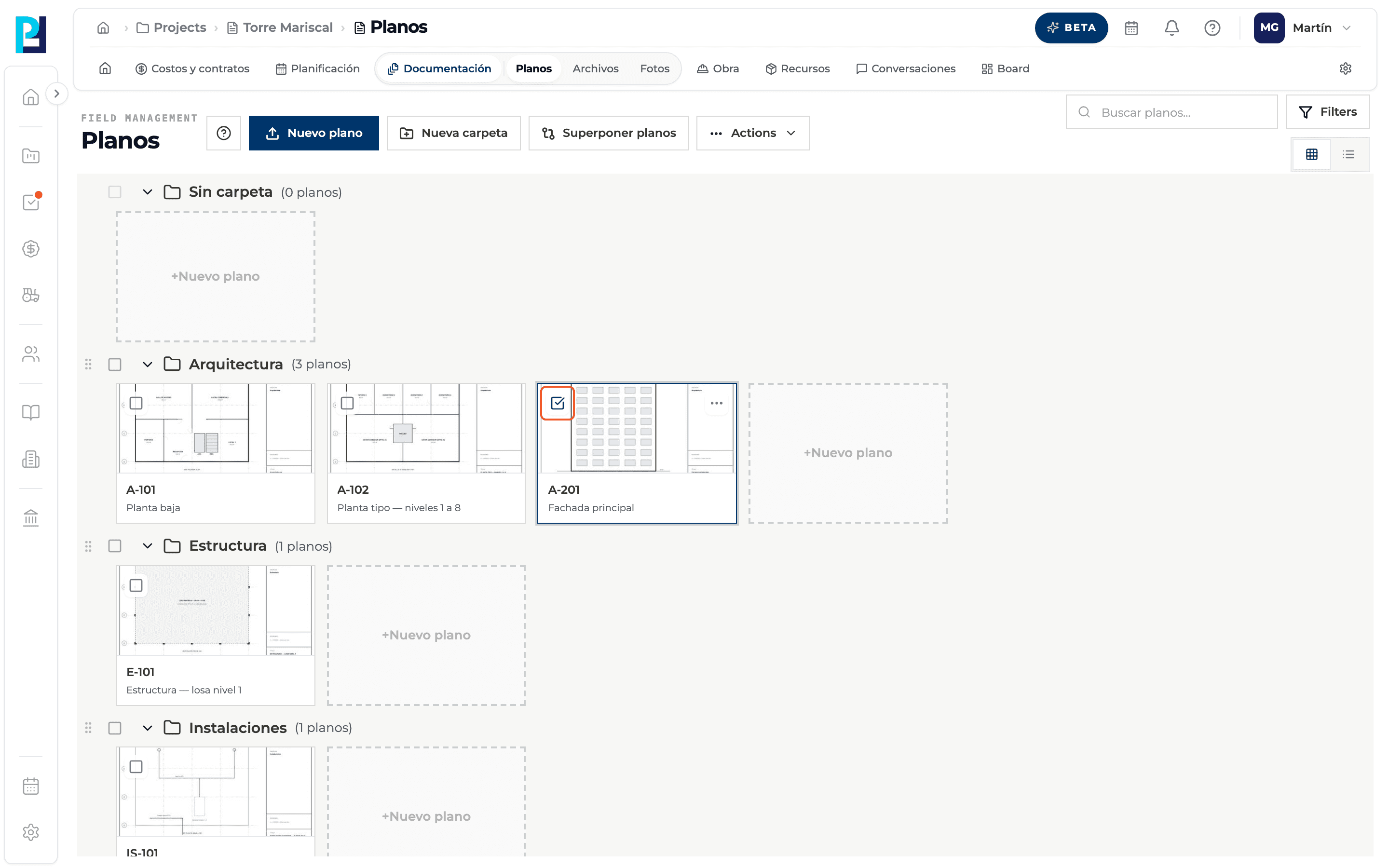
Task: Expand the left sidebar with arrow
Action: (x=56, y=94)
